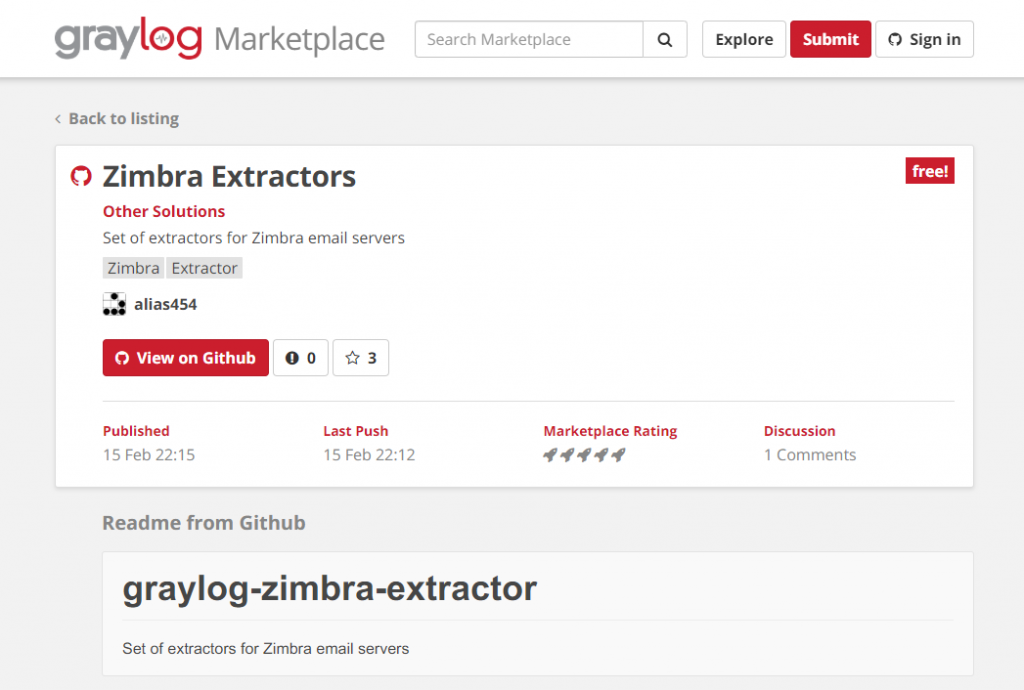The height and width of the screenshot is (690, 1024).
Task: Click the graylog-zimbra-extractor readme heading
Action: 329,588
